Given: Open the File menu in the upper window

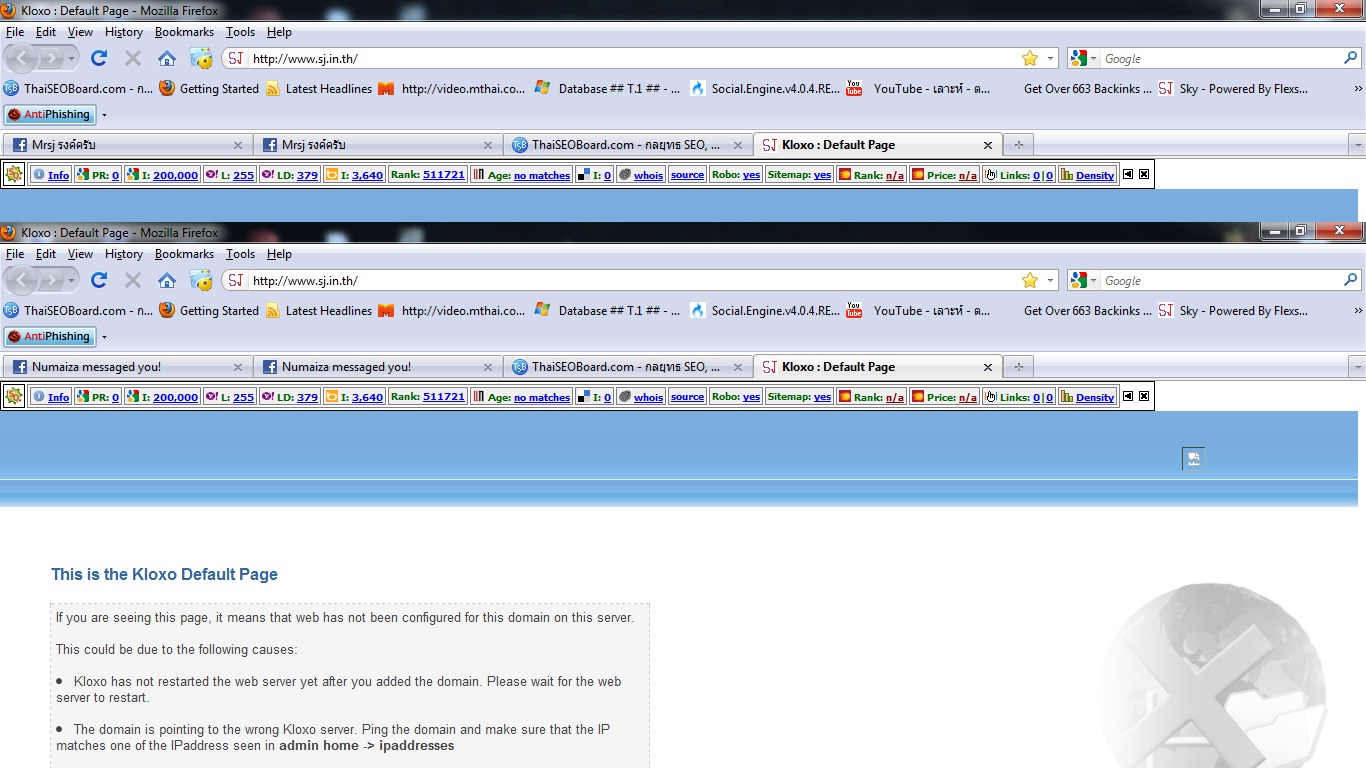Looking at the screenshot, I should point(14,32).
